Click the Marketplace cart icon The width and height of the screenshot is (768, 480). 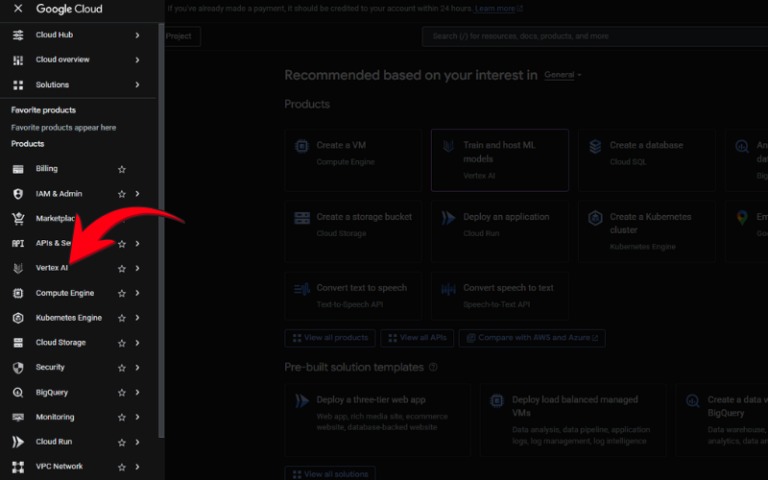coord(17,219)
